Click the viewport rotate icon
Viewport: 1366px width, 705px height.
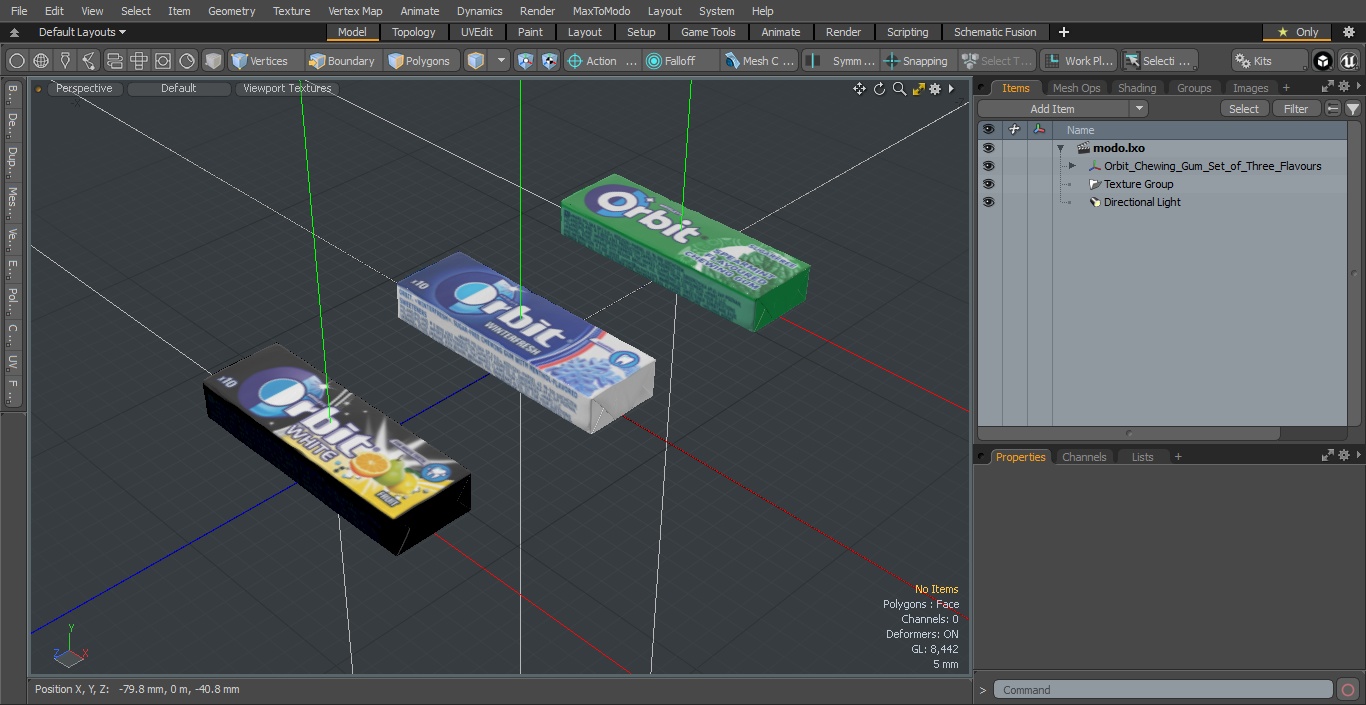point(880,89)
